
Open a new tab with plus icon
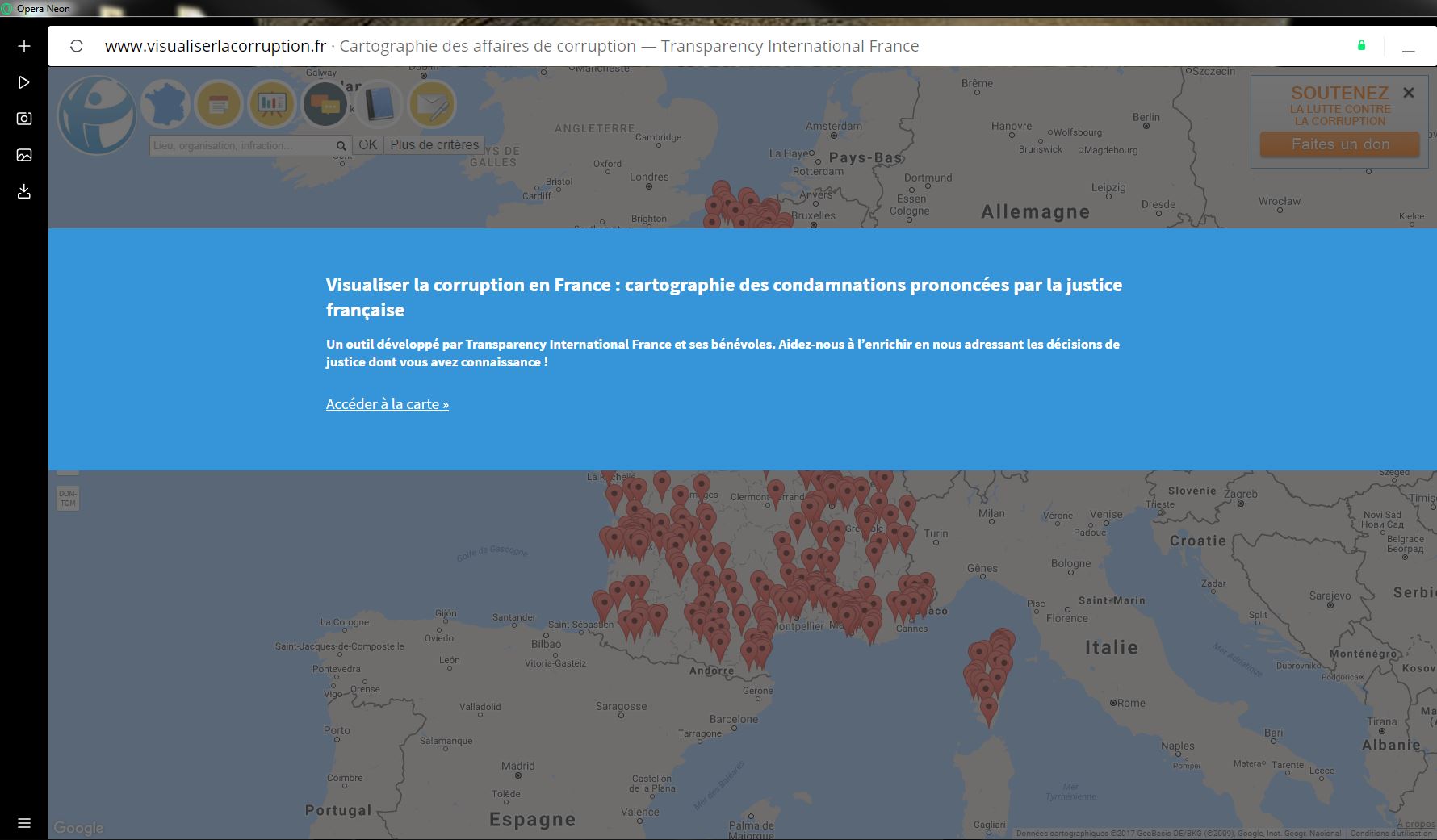point(24,46)
